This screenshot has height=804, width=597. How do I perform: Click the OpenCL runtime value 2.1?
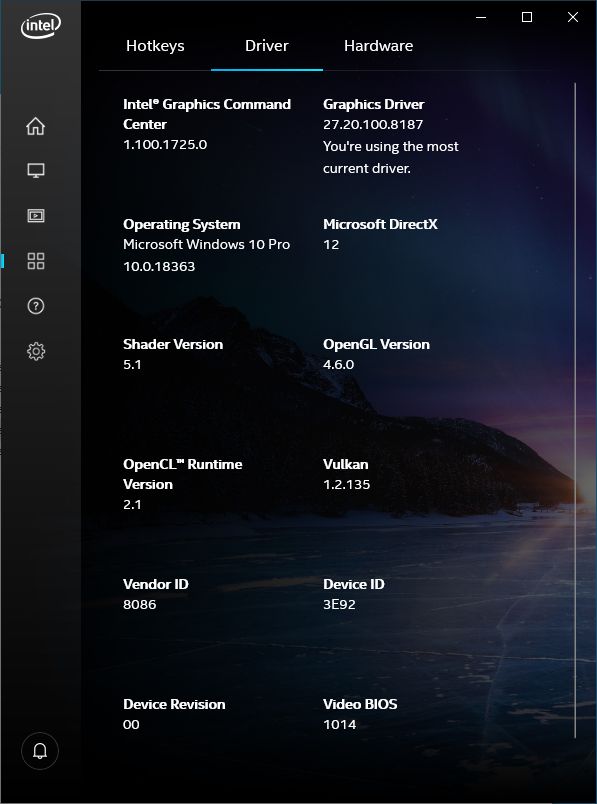click(x=132, y=505)
